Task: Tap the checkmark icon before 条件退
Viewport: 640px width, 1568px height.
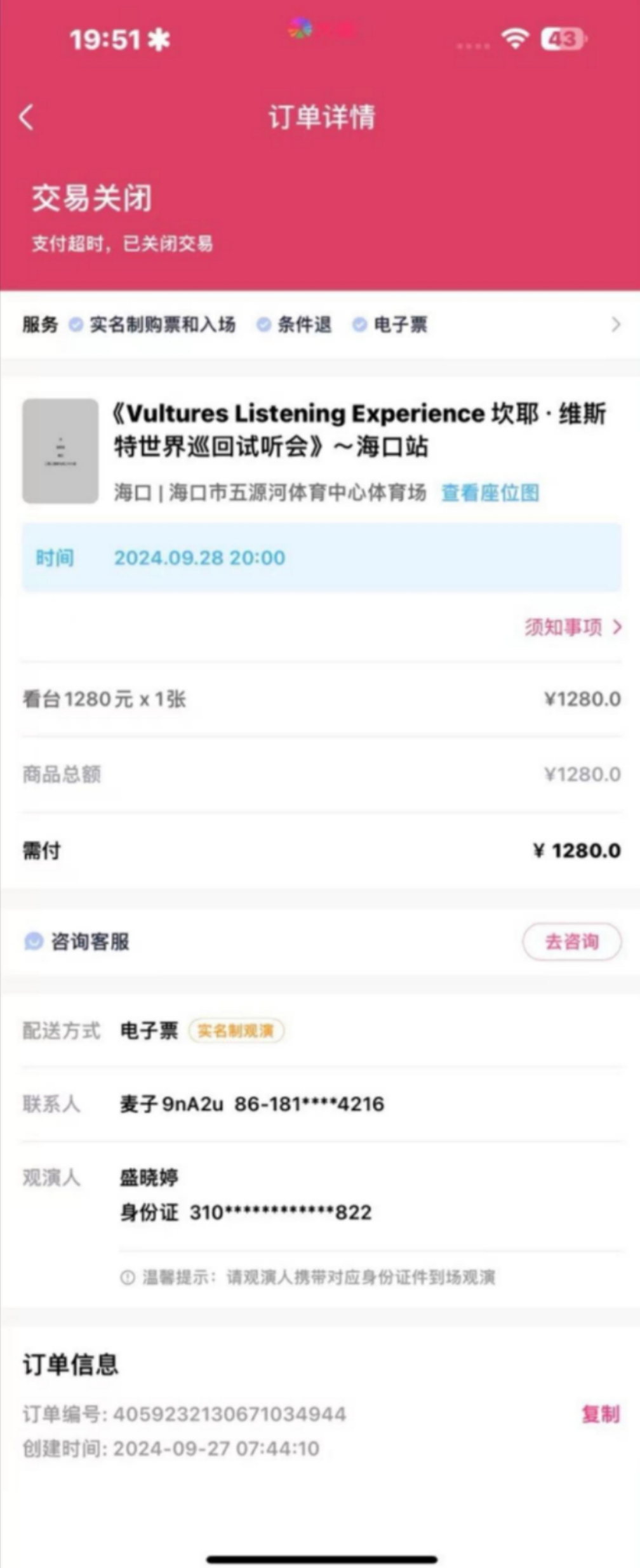Action: pos(263,324)
